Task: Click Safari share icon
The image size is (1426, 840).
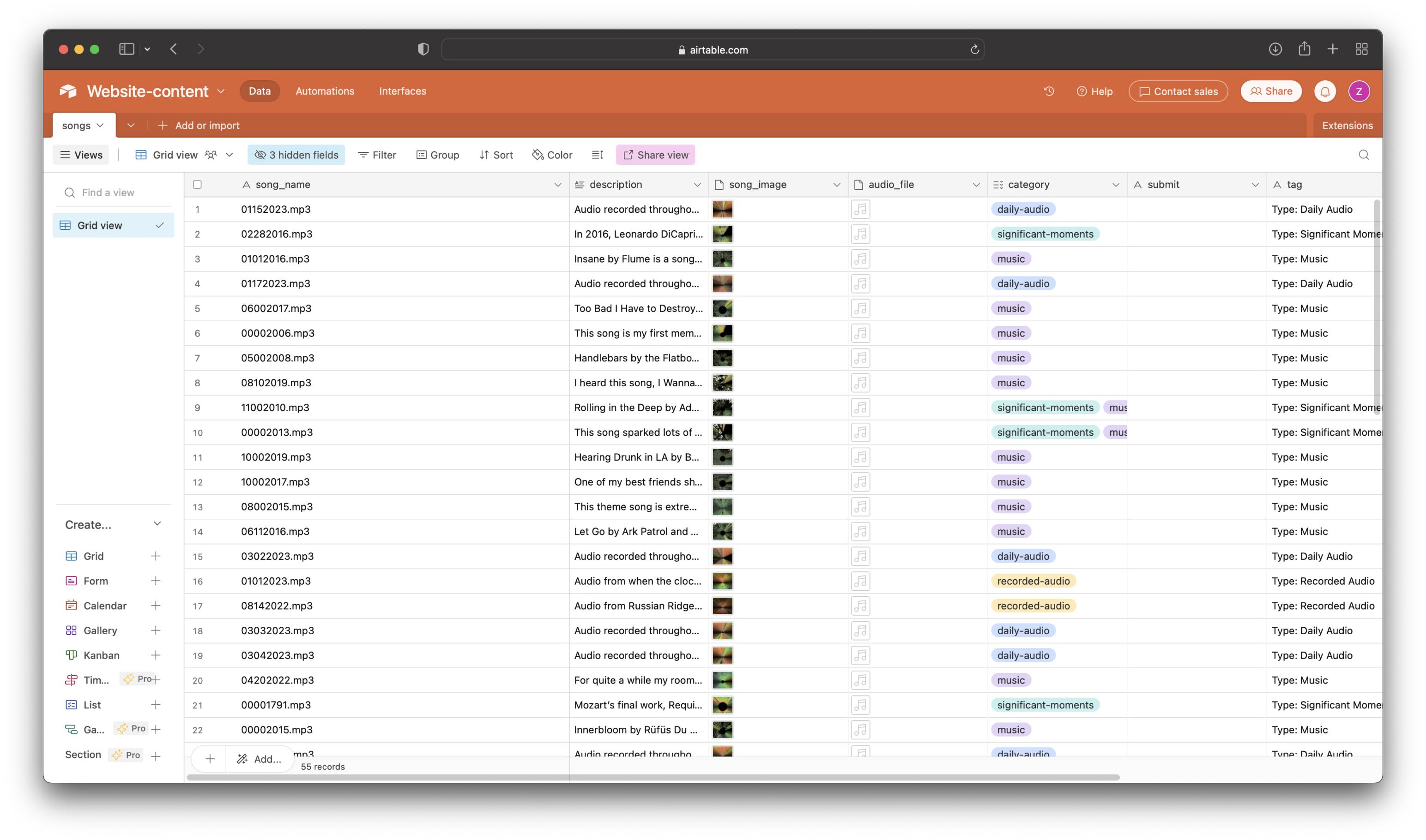Action: [1304, 48]
